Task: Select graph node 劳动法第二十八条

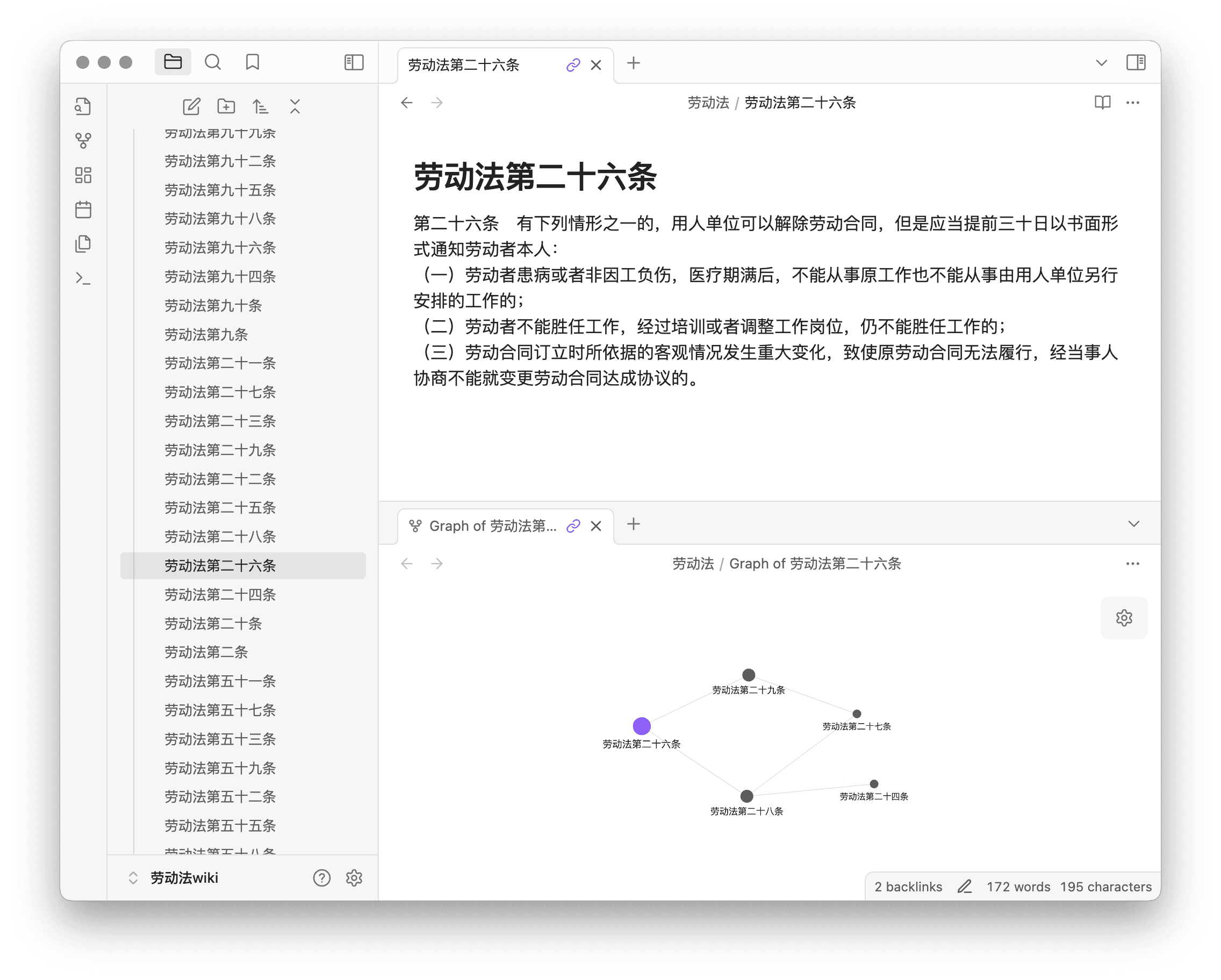Action: (x=746, y=796)
